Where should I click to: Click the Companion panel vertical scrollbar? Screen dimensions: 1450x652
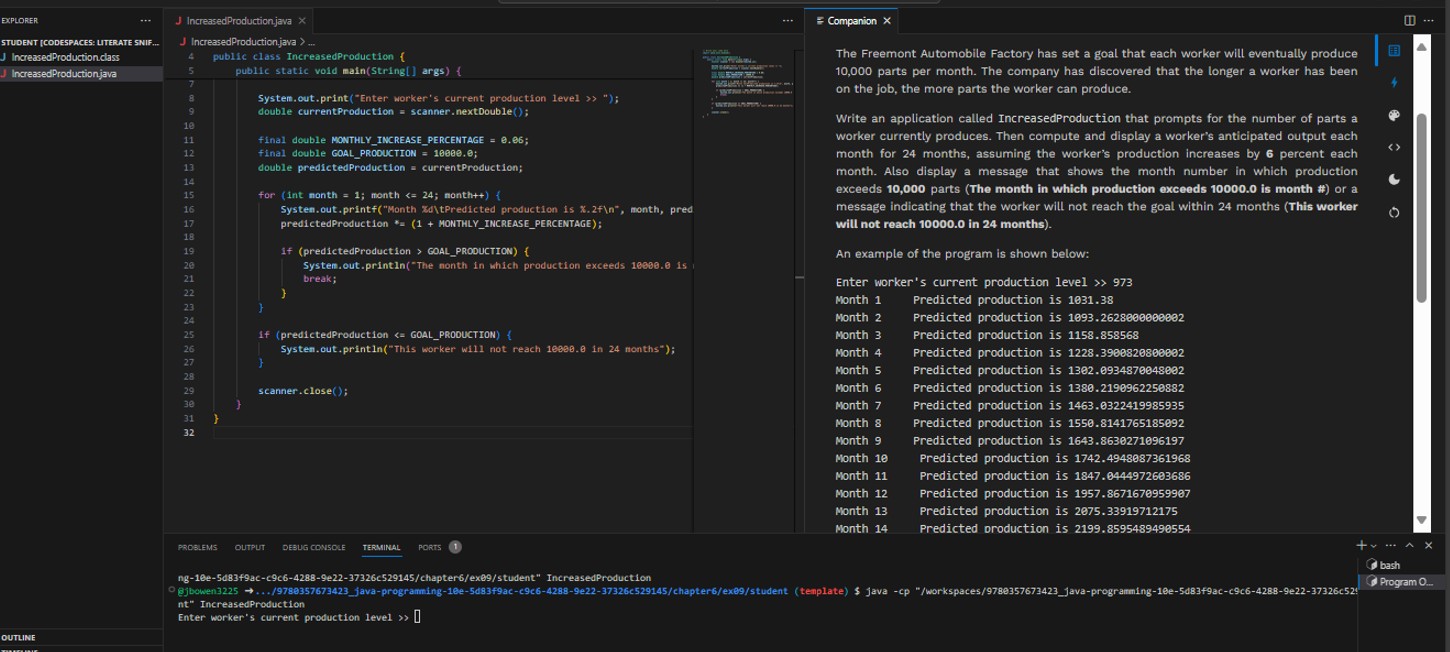pos(1421,207)
